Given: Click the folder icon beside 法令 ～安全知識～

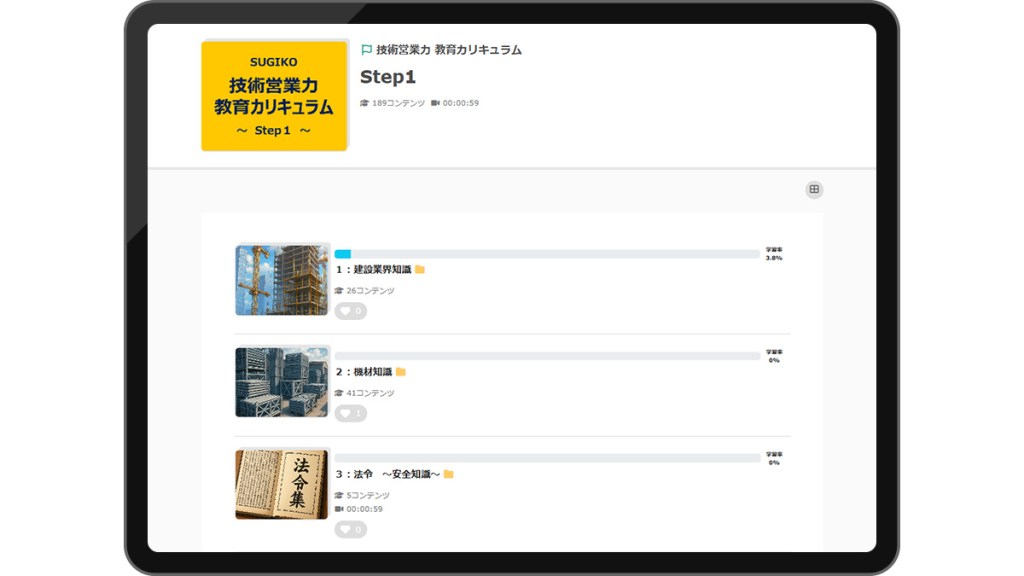Looking at the screenshot, I should click(x=449, y=474).
